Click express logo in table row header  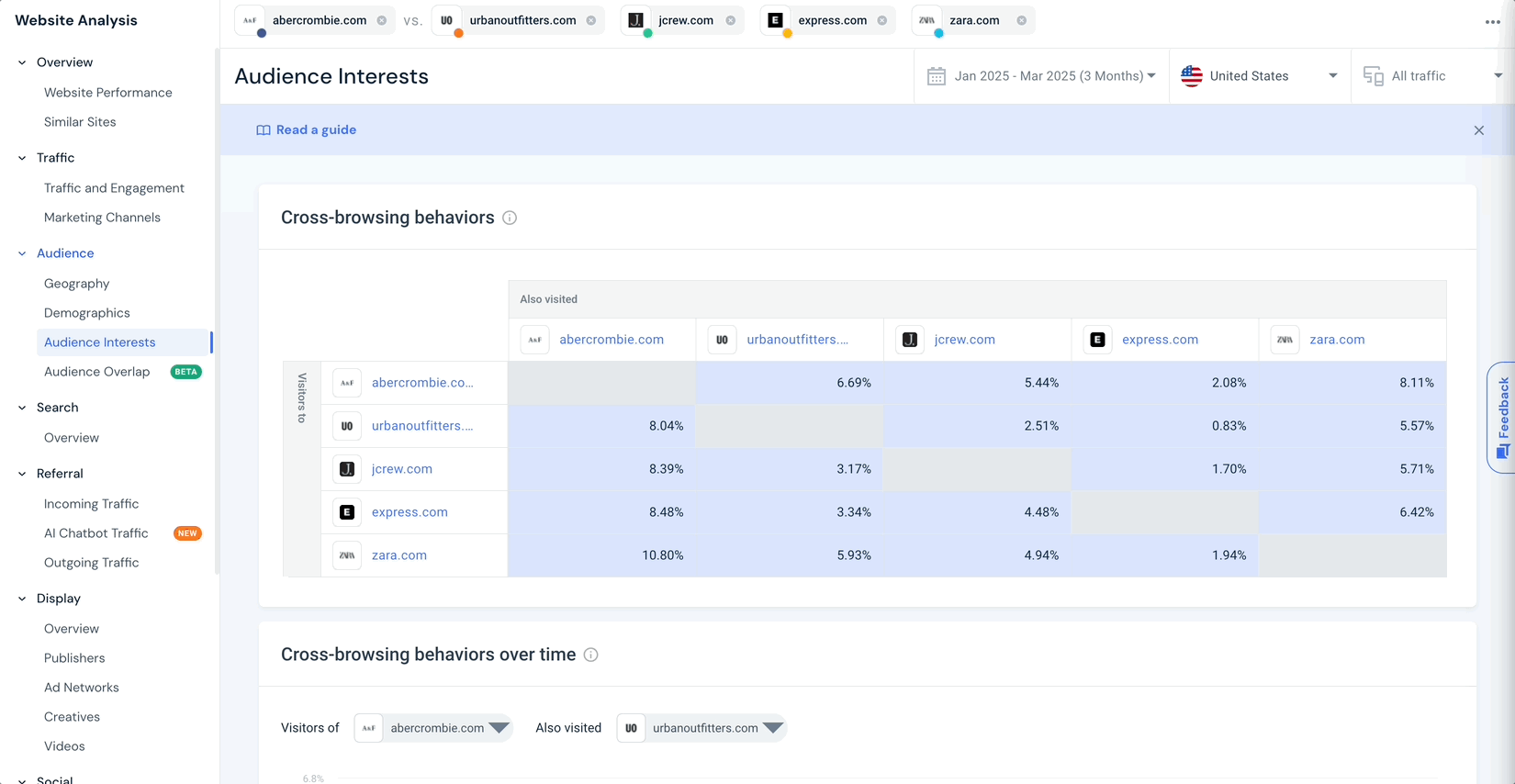point(347,512)
